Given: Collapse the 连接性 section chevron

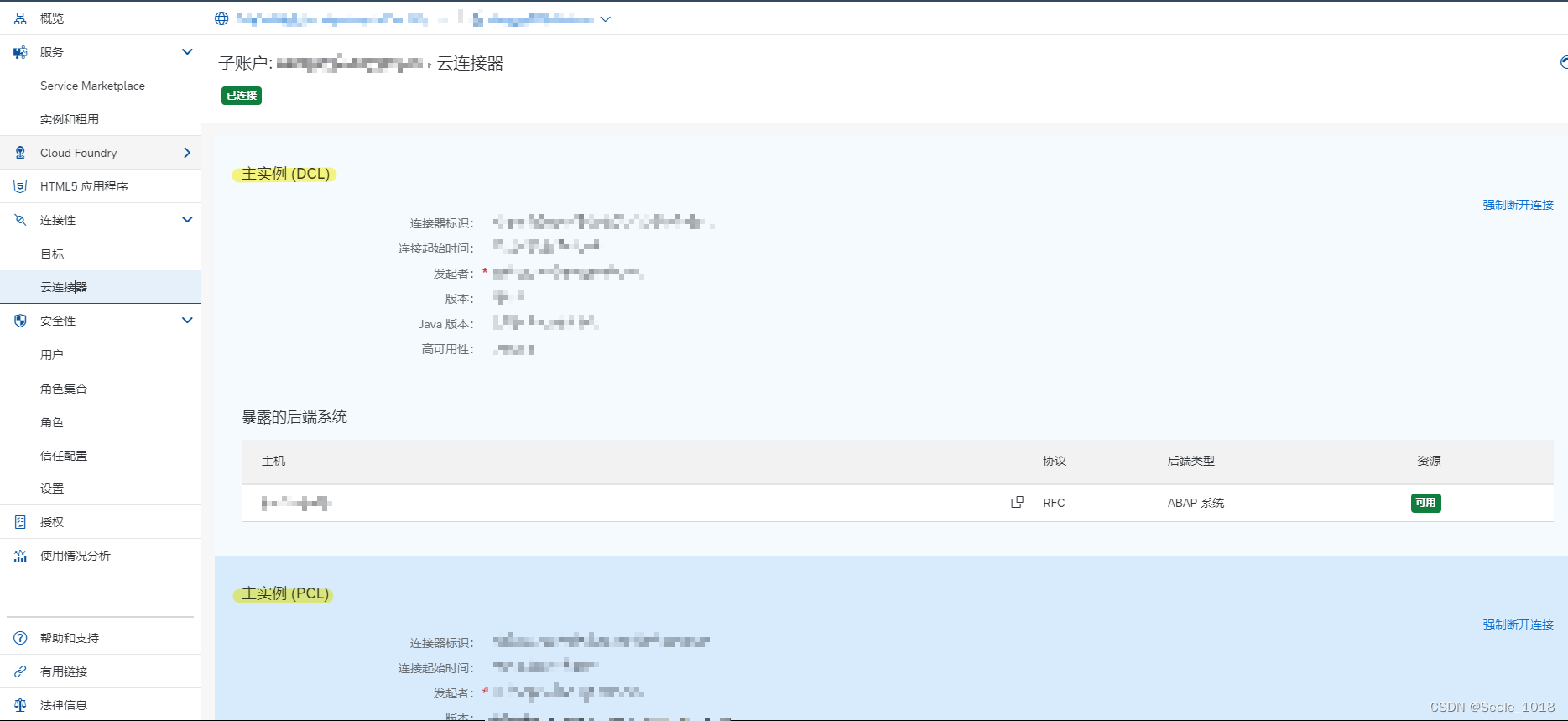Looking at the screenshot, I should click(x=187, y=220).
